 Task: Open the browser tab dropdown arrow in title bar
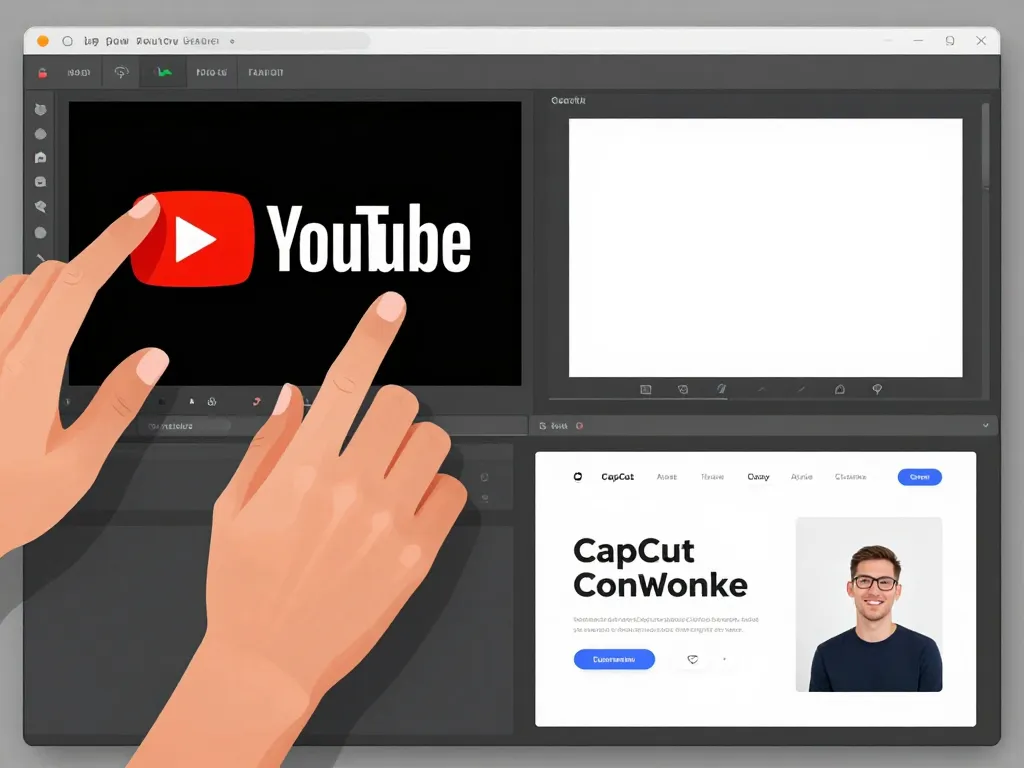[x=233, y=41]
